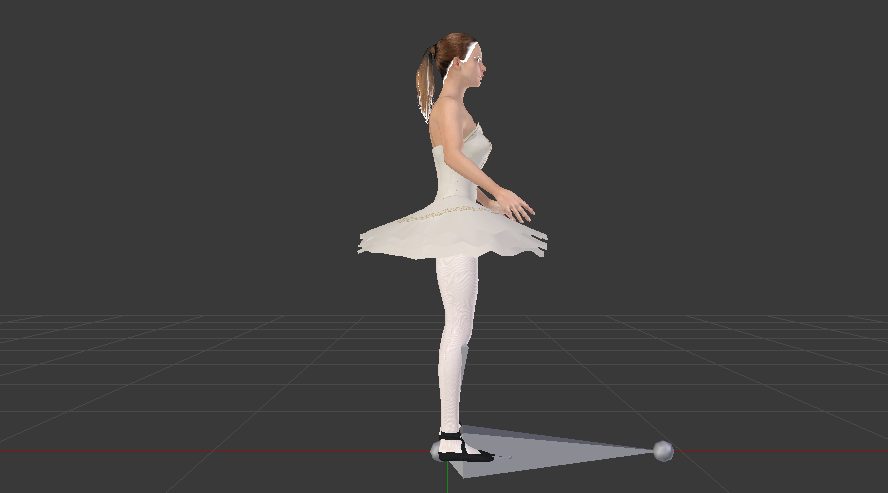888x493 pixels.
Task: Select the white tutu skirt
Action: tap(450, 236)
